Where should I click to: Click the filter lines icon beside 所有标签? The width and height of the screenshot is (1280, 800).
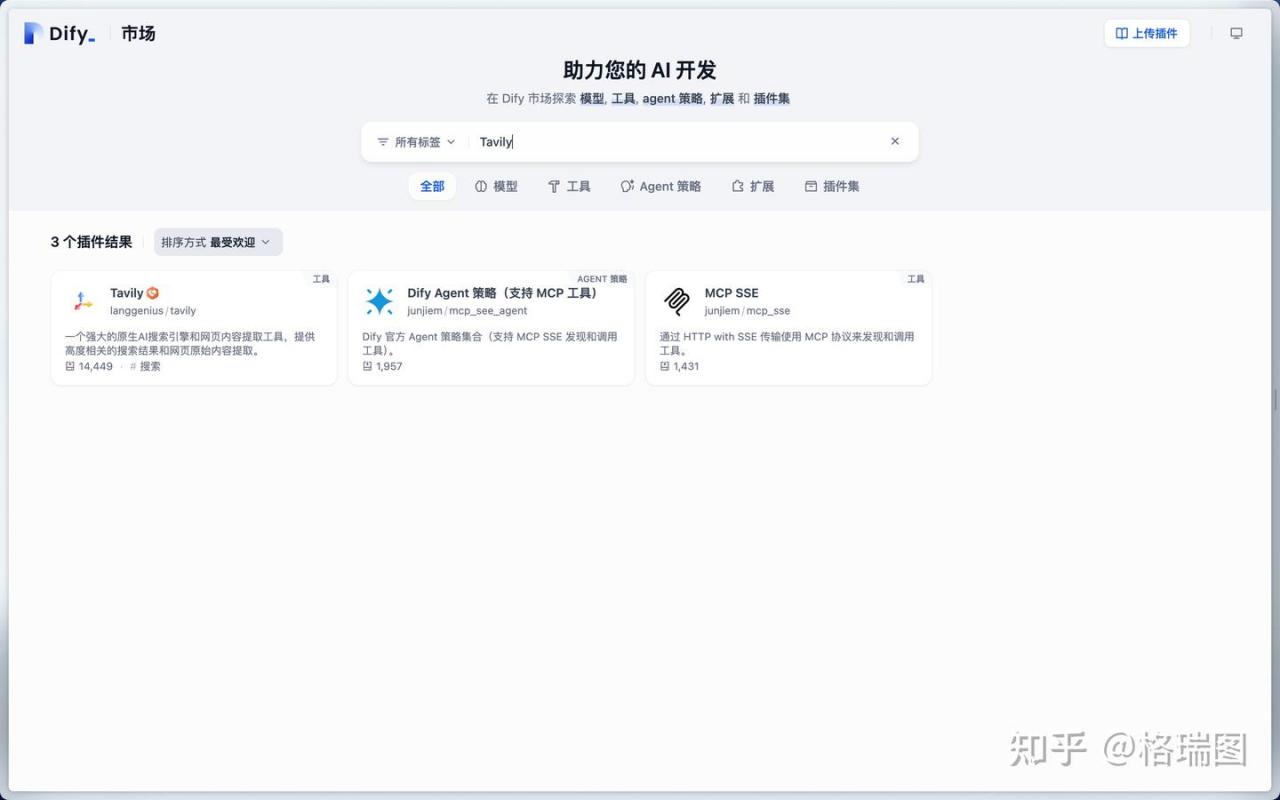click(x=383, y=142)
